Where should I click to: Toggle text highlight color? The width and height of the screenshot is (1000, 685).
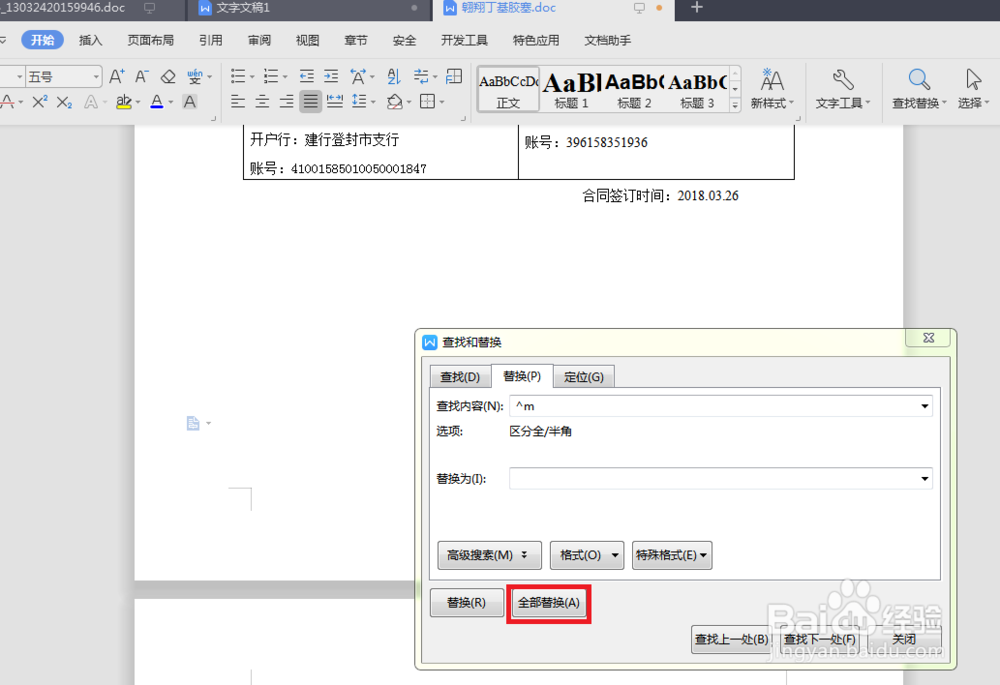point(124,103)
